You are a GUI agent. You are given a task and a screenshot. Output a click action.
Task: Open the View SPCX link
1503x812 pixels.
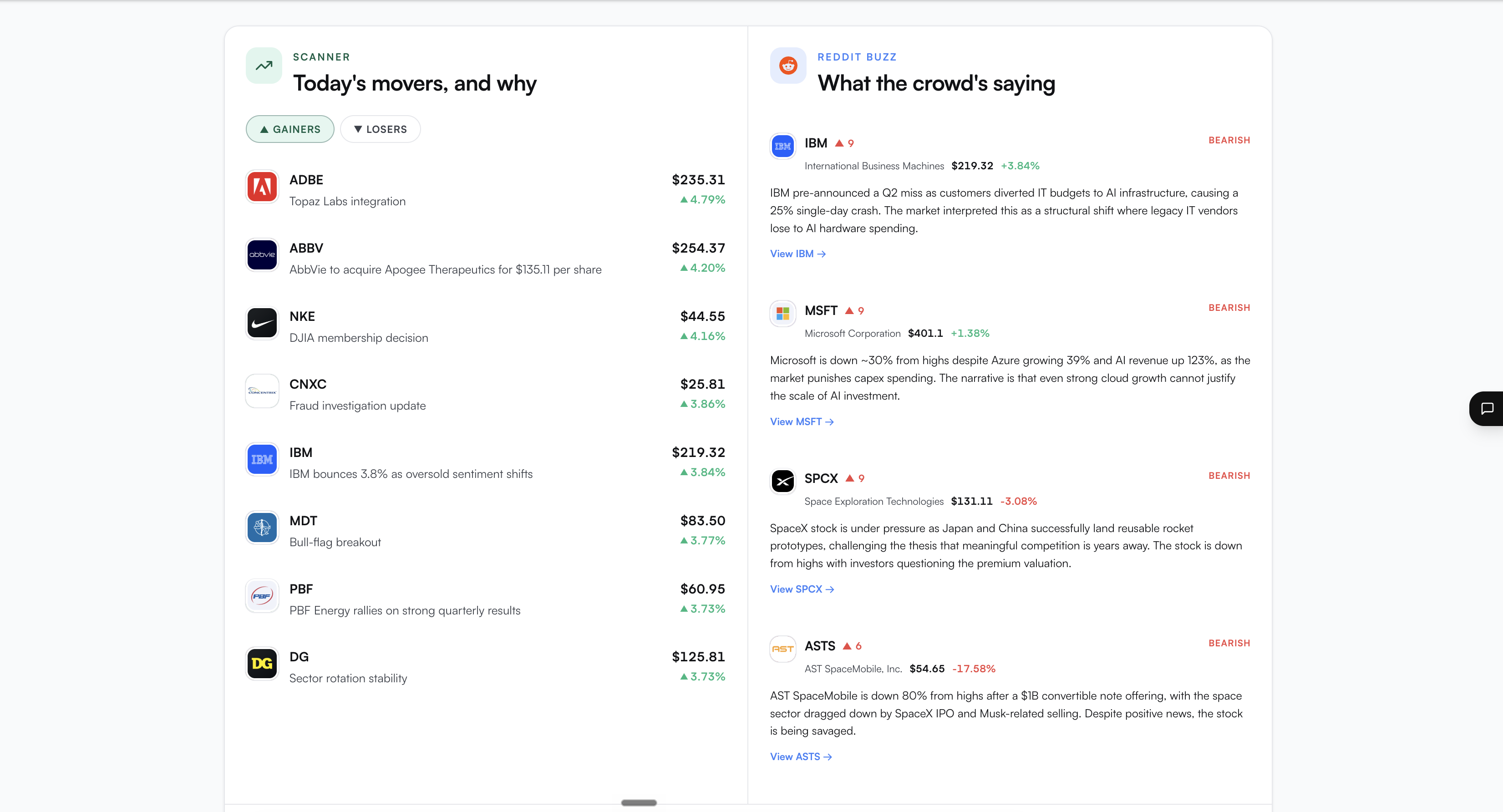click(802, 589)
